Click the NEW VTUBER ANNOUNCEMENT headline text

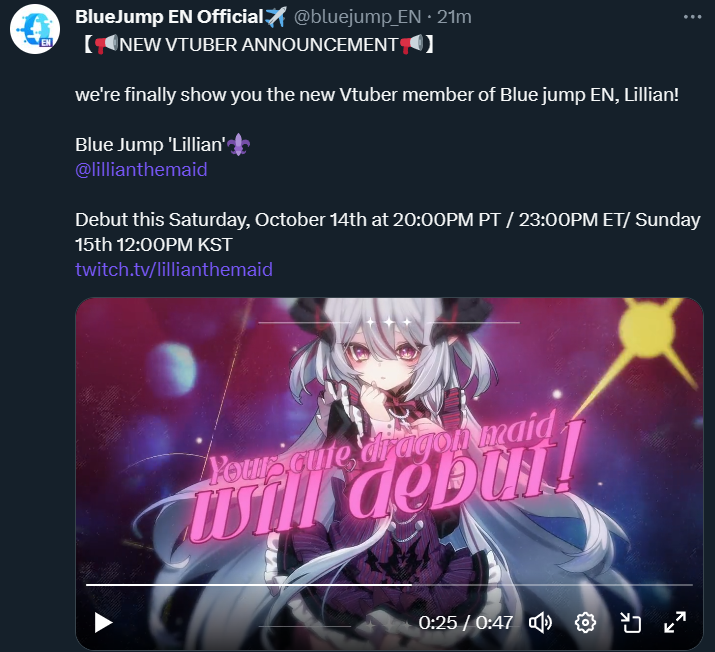259,45
